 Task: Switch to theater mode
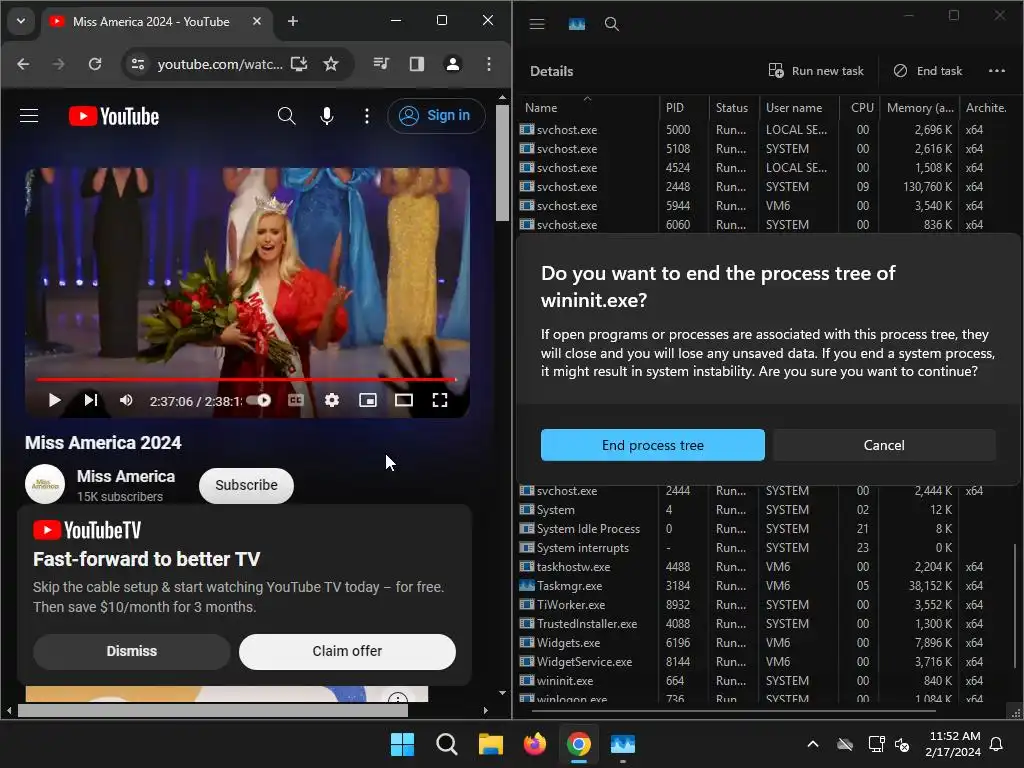click(x=404, y=400)
